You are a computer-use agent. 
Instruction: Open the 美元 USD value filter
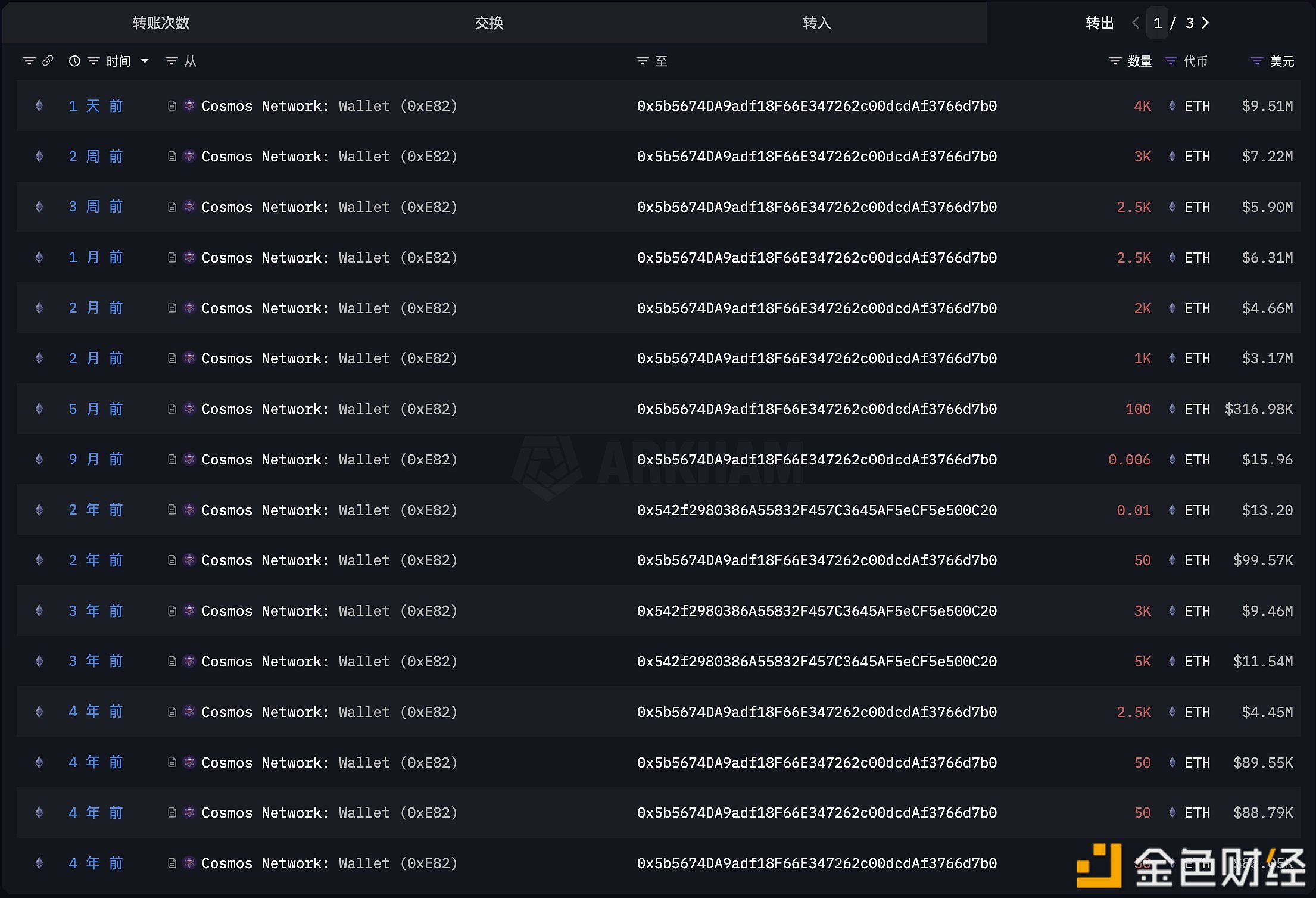click(1257, 61)
